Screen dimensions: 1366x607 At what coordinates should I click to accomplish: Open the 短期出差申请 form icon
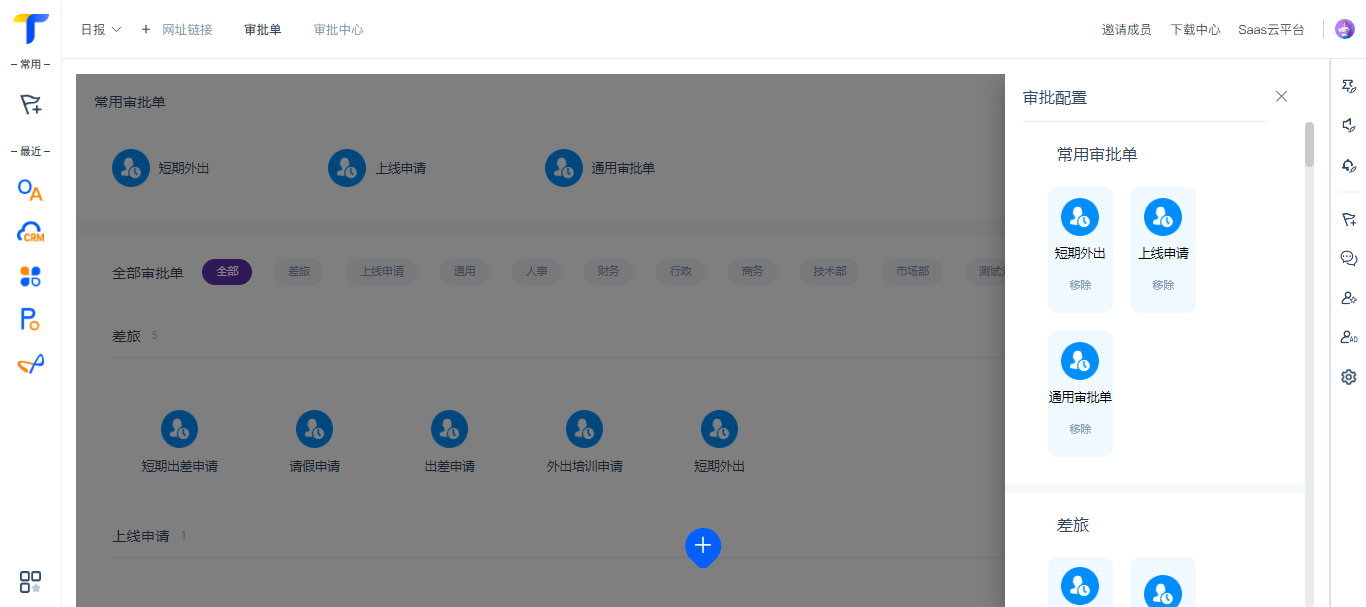[x=179, y=429]
